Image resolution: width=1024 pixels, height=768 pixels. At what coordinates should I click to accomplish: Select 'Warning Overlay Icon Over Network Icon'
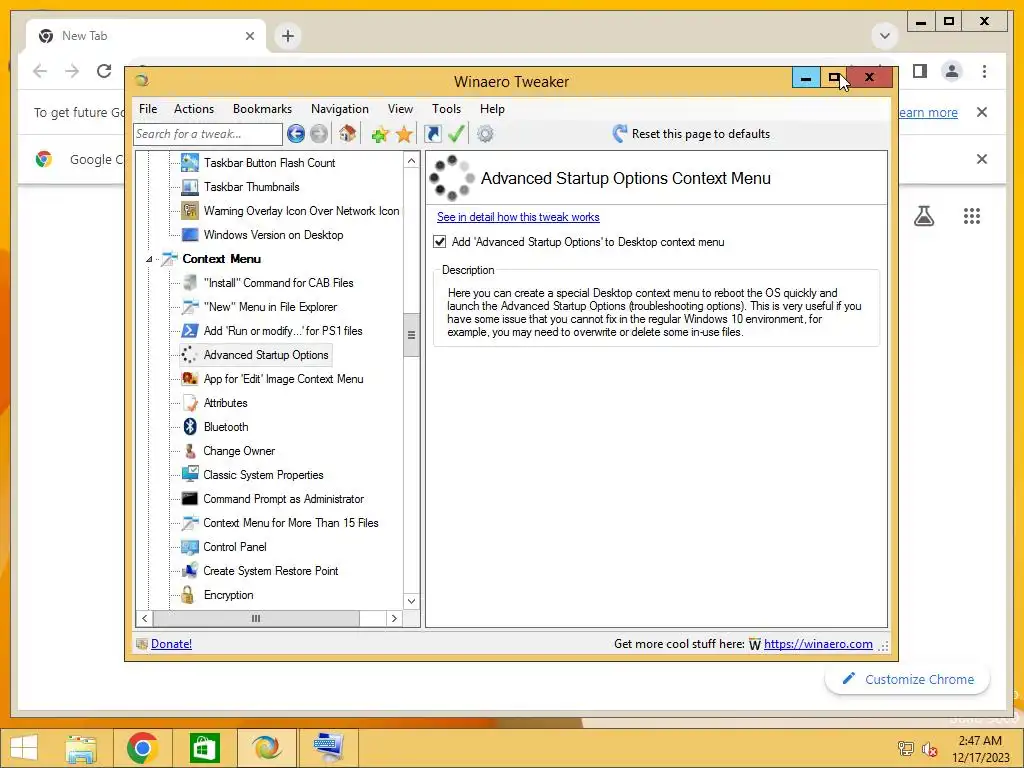click(301, 211)
